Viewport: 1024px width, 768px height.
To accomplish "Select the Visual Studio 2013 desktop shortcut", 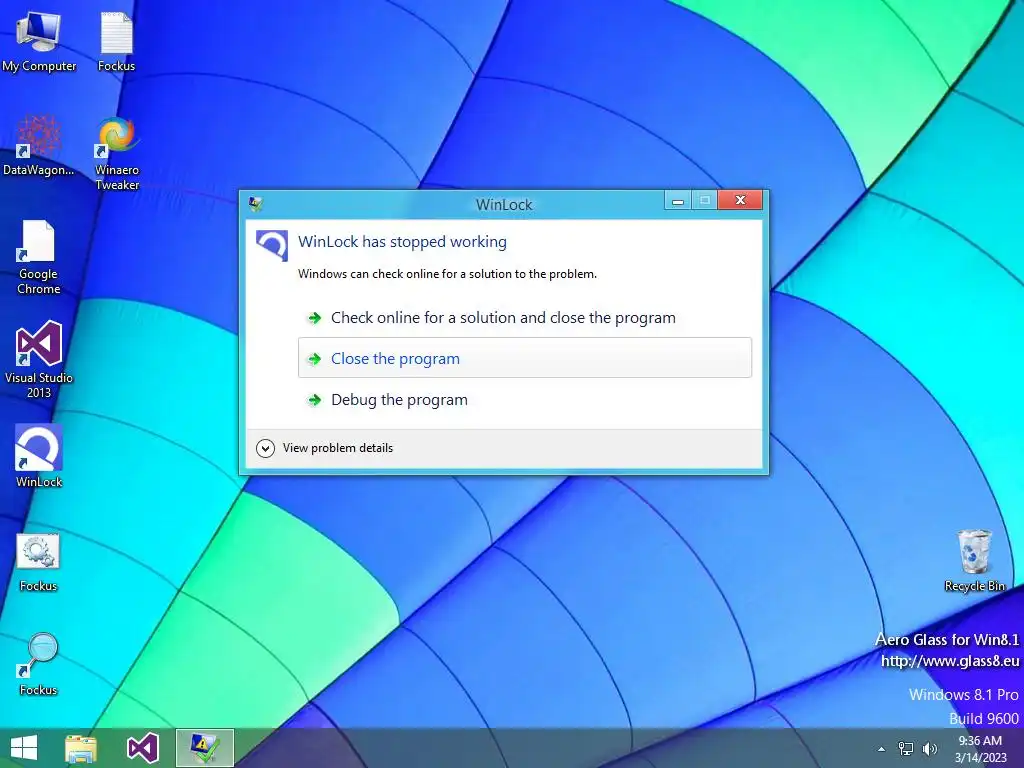I will pos(39,359).
